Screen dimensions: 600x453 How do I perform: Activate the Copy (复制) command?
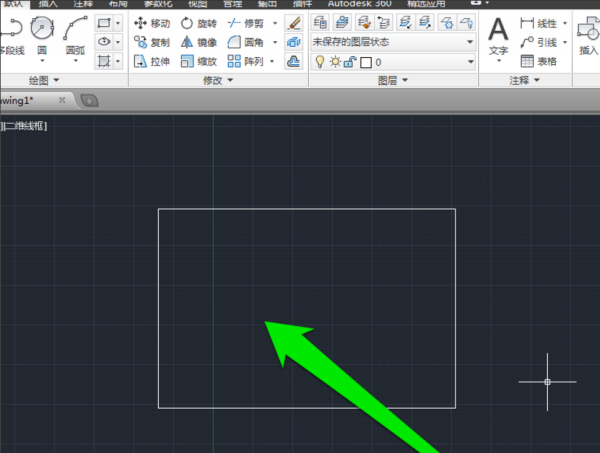(x=152, y=42)
